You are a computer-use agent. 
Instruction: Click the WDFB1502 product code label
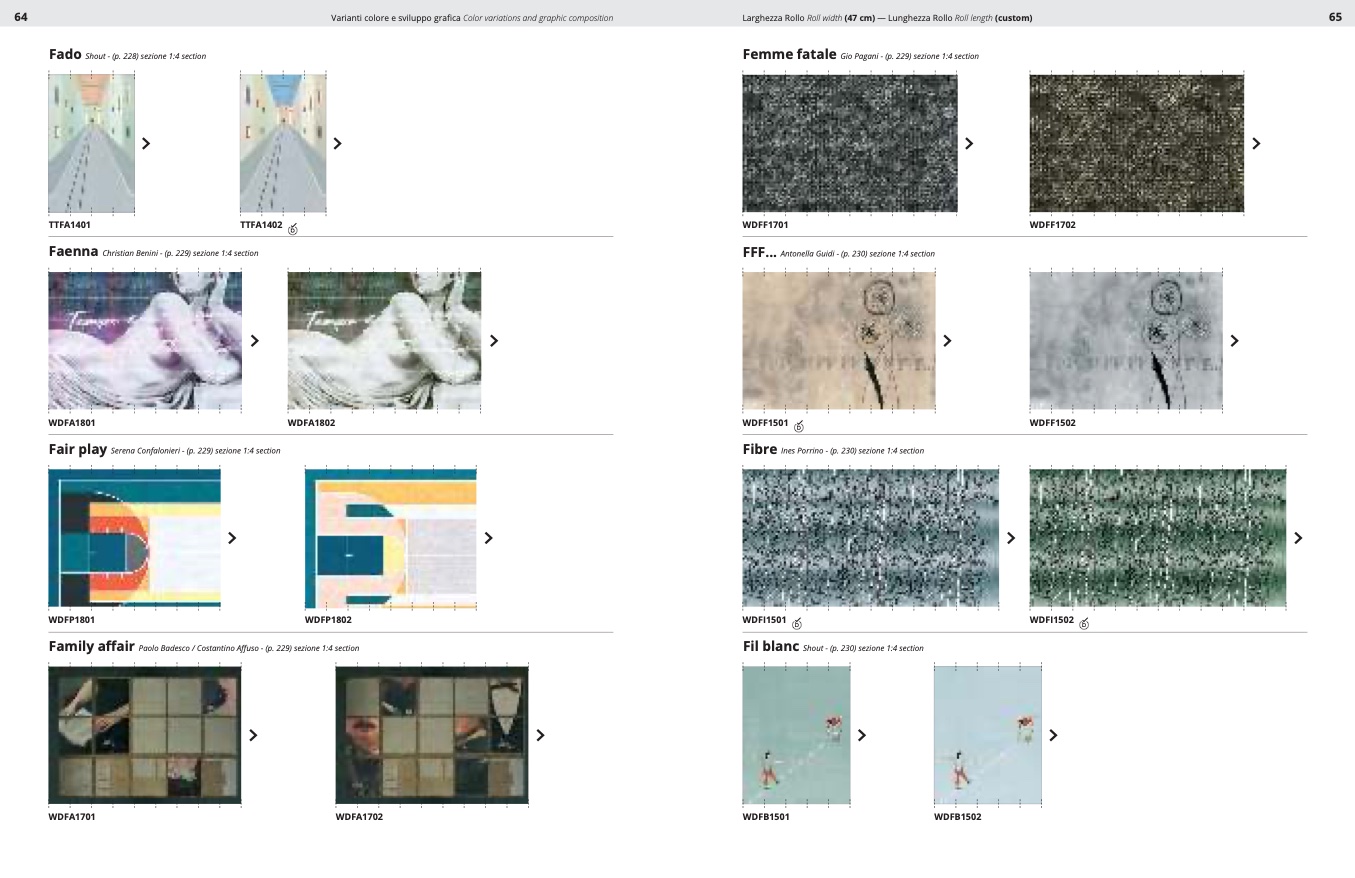[957, 817]
